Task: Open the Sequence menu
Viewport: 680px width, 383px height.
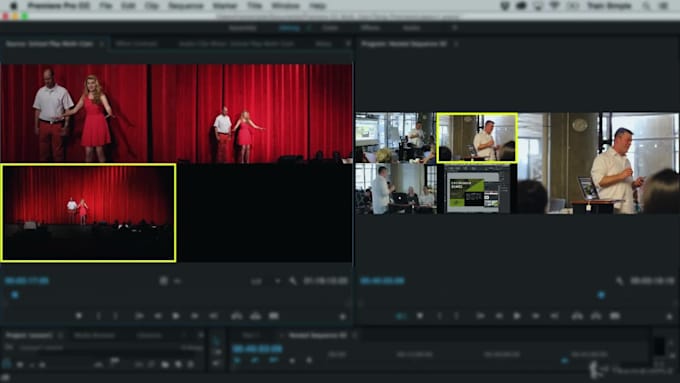Action: [186, 6]
